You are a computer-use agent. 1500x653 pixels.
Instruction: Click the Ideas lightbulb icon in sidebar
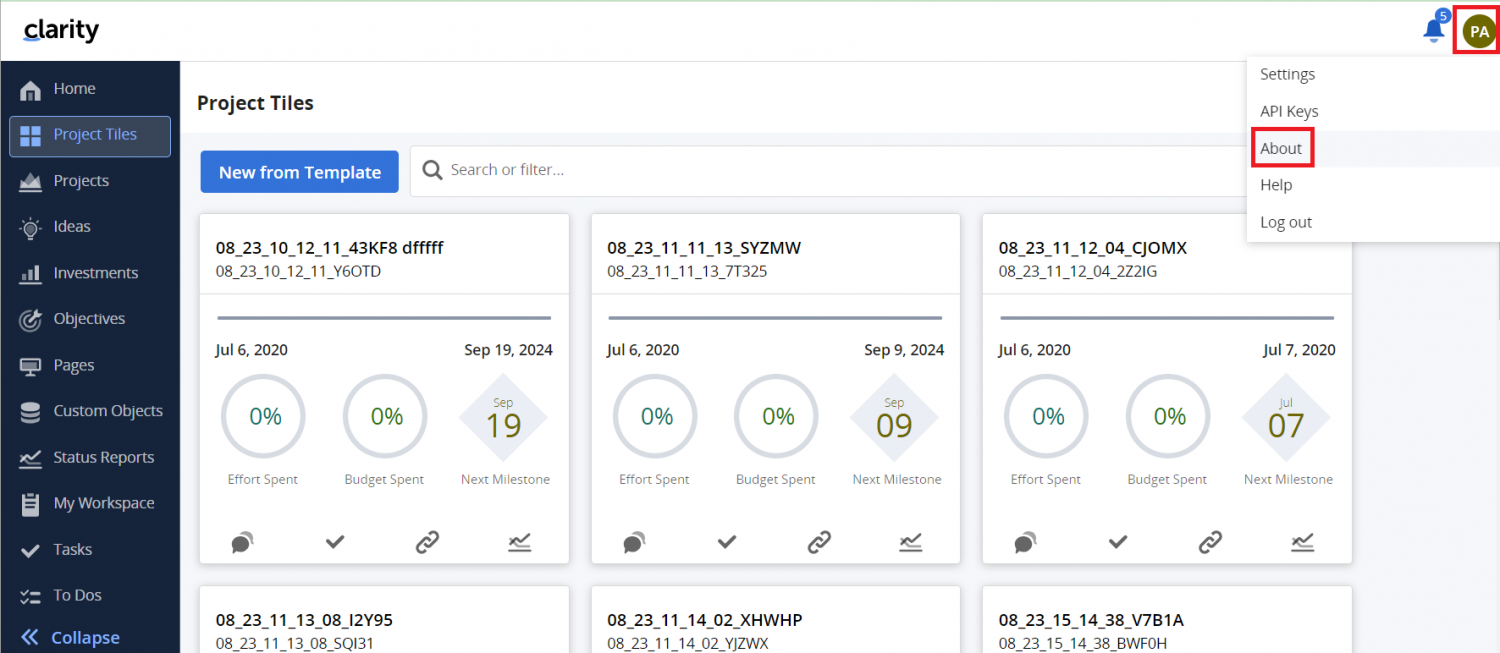tap(31, 227)
